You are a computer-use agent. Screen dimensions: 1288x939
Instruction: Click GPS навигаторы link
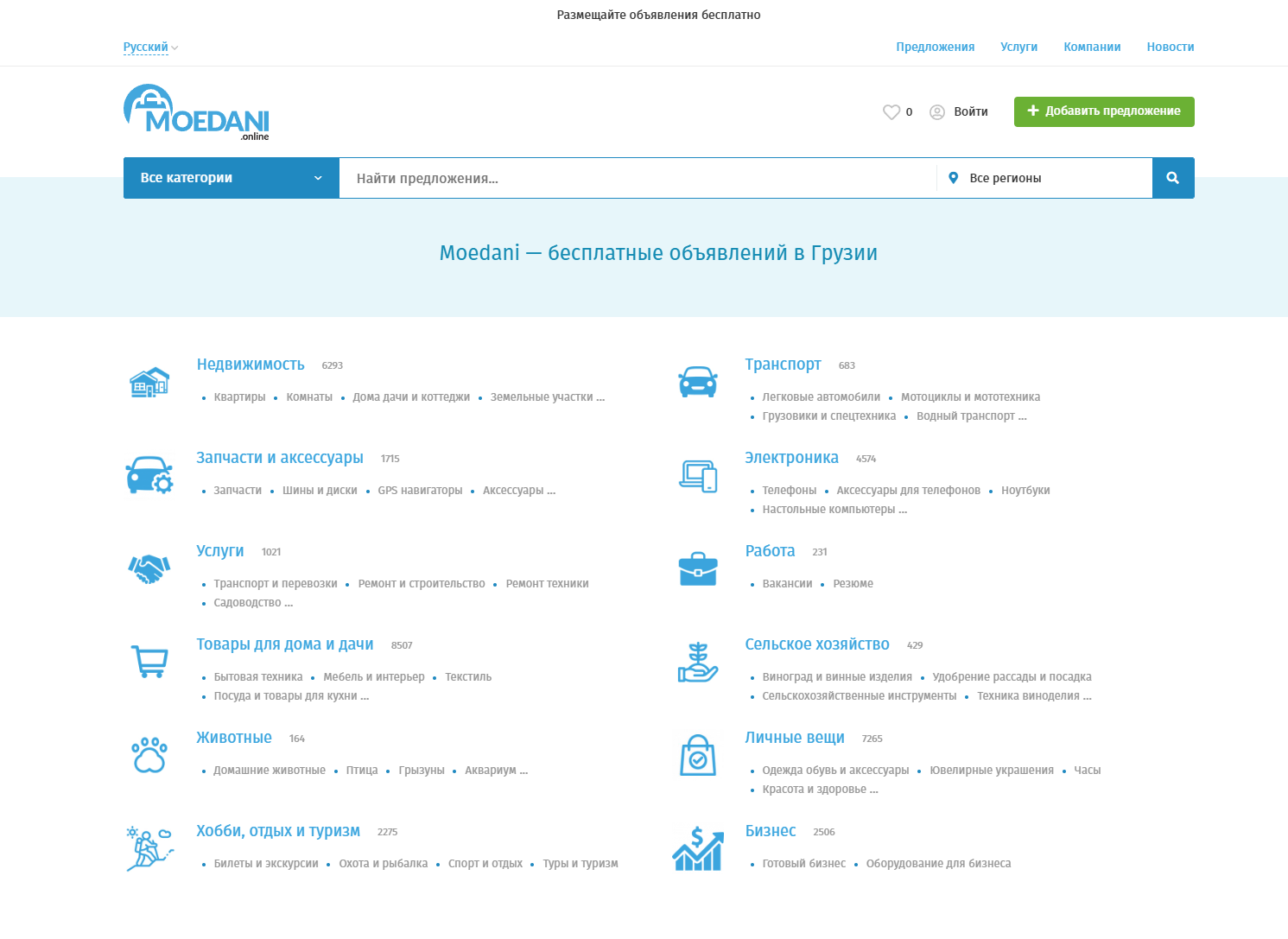420,491
